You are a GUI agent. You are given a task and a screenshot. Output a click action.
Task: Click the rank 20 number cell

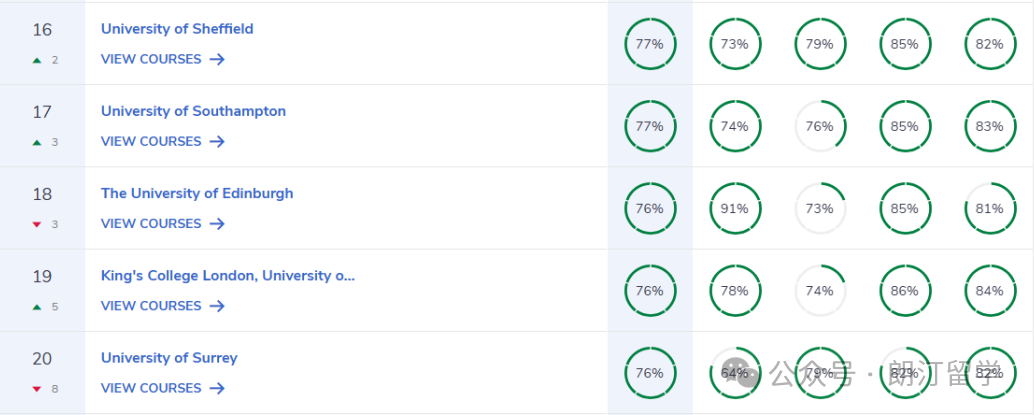pos(42,372)
